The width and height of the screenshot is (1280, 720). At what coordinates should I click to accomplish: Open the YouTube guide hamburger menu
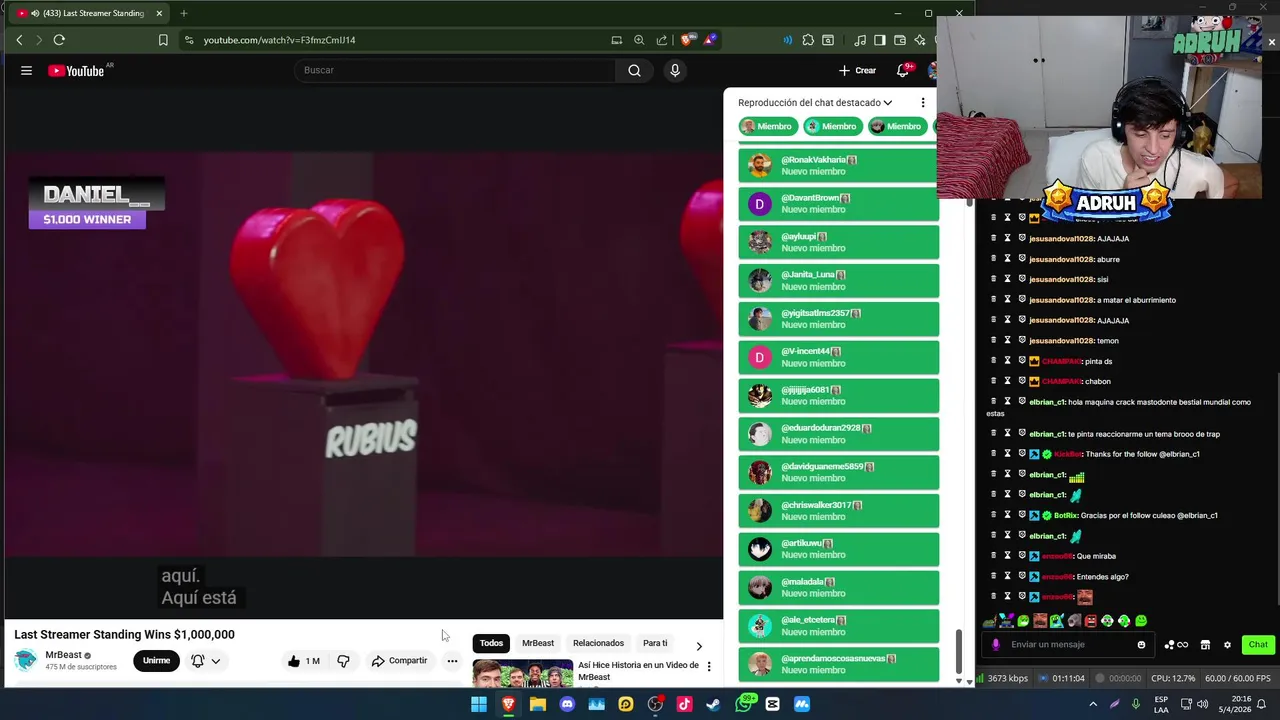(x=26, y=70)
